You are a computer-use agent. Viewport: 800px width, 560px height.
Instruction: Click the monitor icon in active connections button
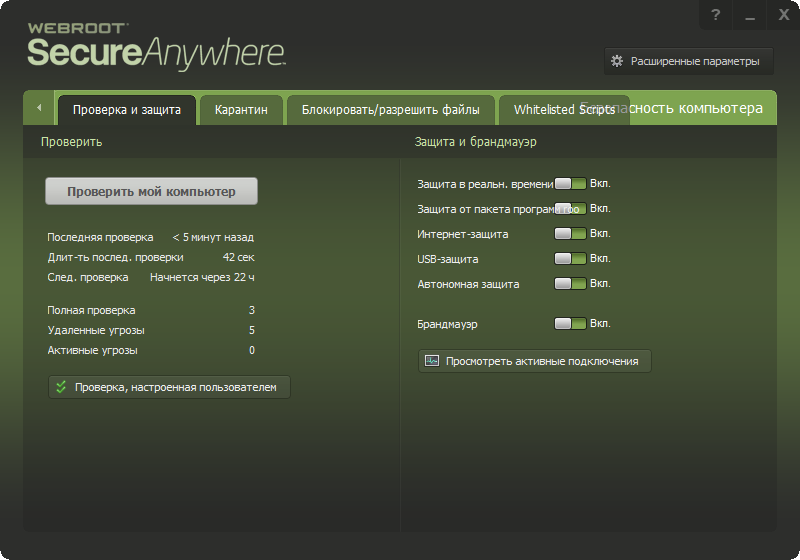[432, 361]
